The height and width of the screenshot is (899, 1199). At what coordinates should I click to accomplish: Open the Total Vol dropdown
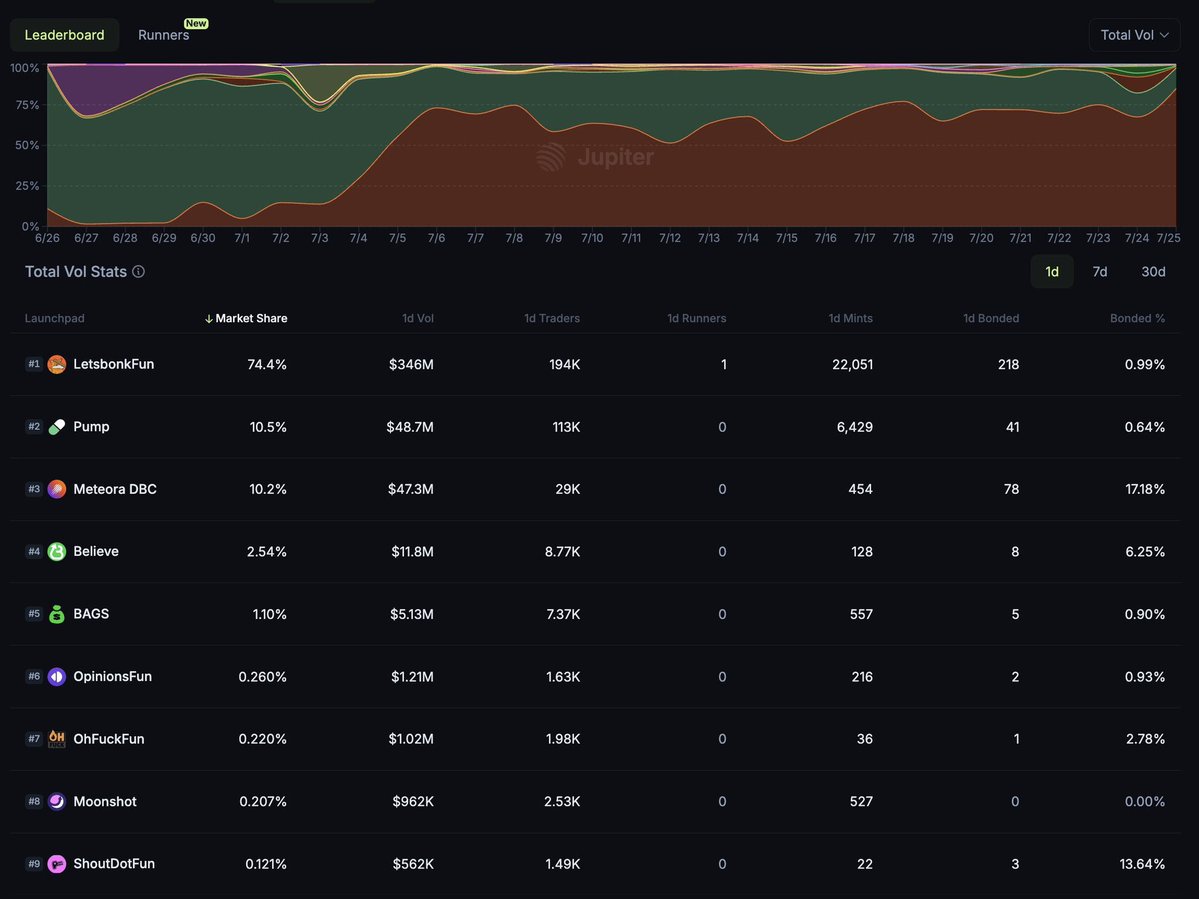click(1134, 35)
